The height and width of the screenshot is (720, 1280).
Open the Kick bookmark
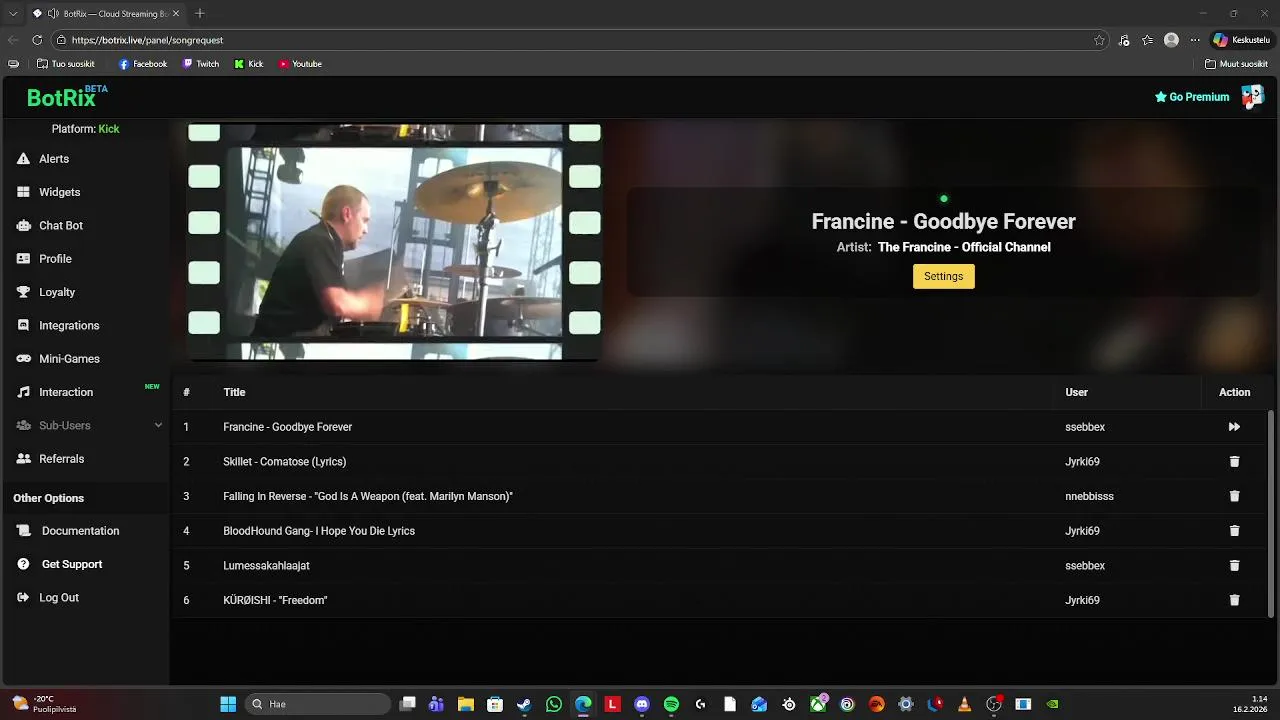(249, 64)
